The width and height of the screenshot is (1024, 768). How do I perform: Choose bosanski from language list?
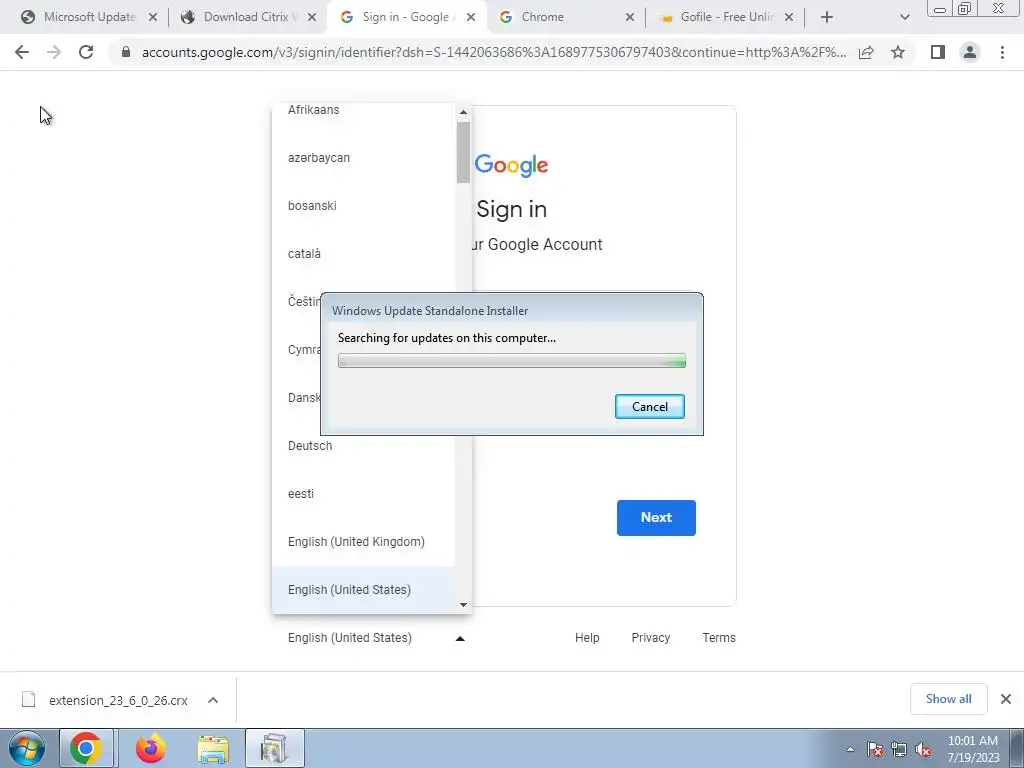[363, 206]
